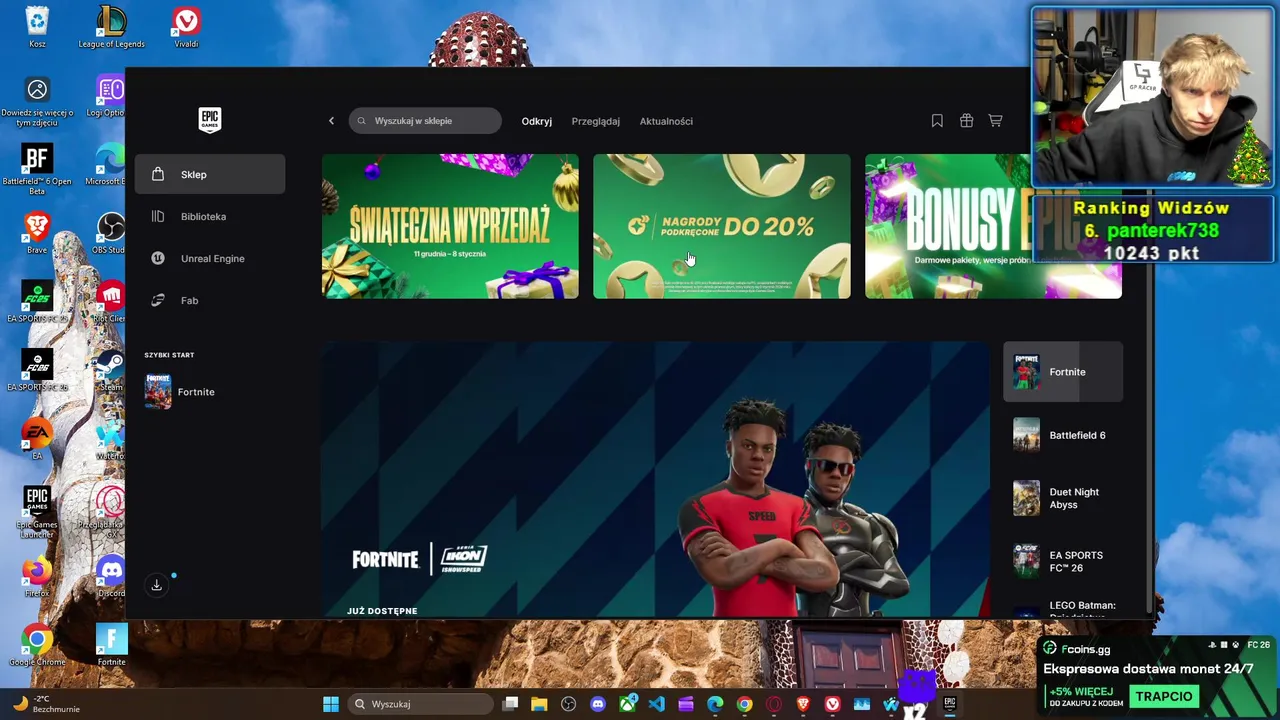Open the weather widget showing -2°C

click(45, 704)
